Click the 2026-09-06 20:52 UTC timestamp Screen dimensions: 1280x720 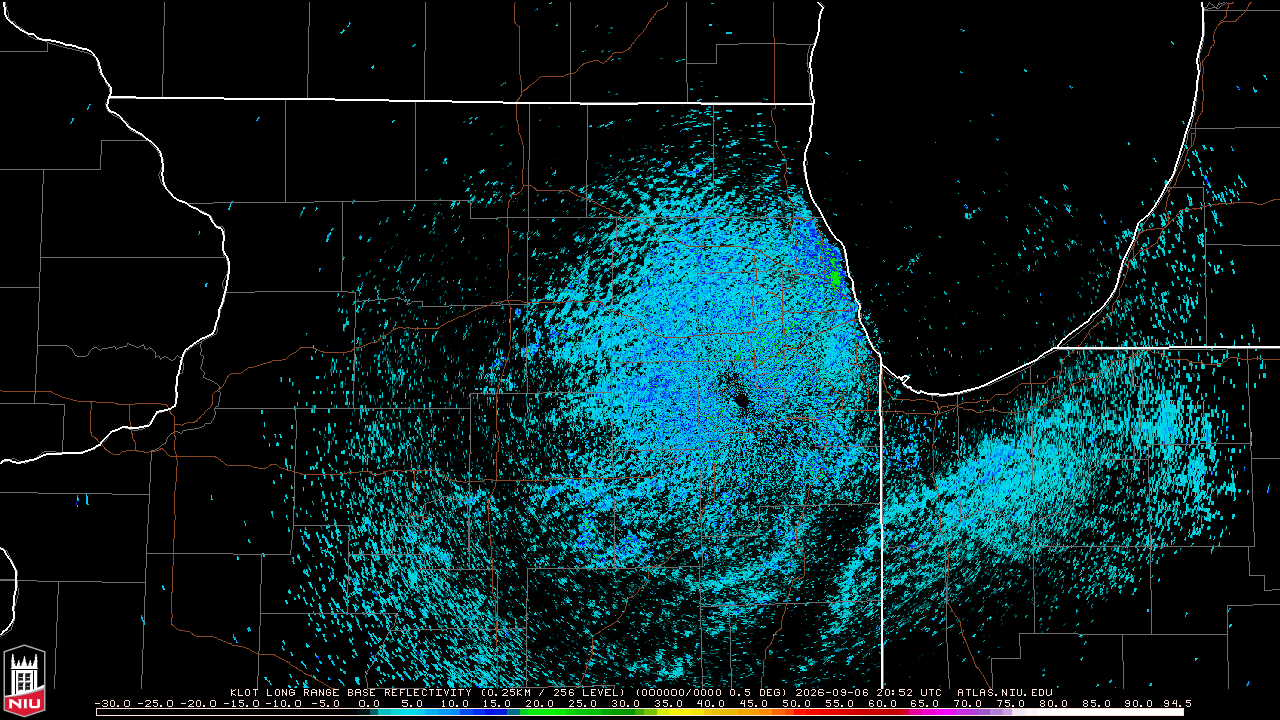[867, 692]
